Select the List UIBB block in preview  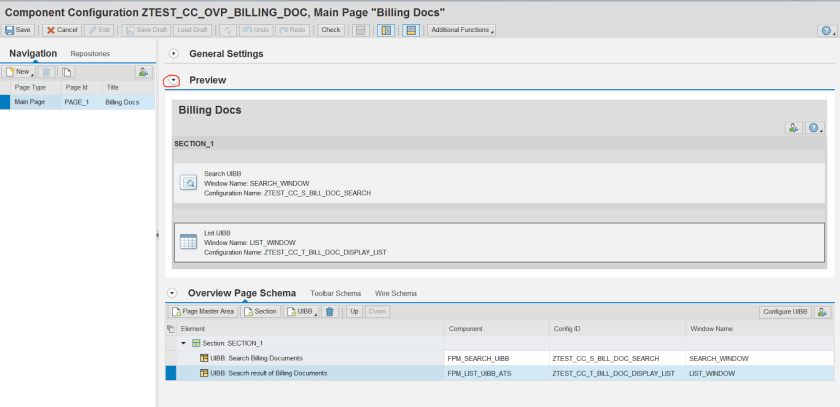click(x=499, y=242)
